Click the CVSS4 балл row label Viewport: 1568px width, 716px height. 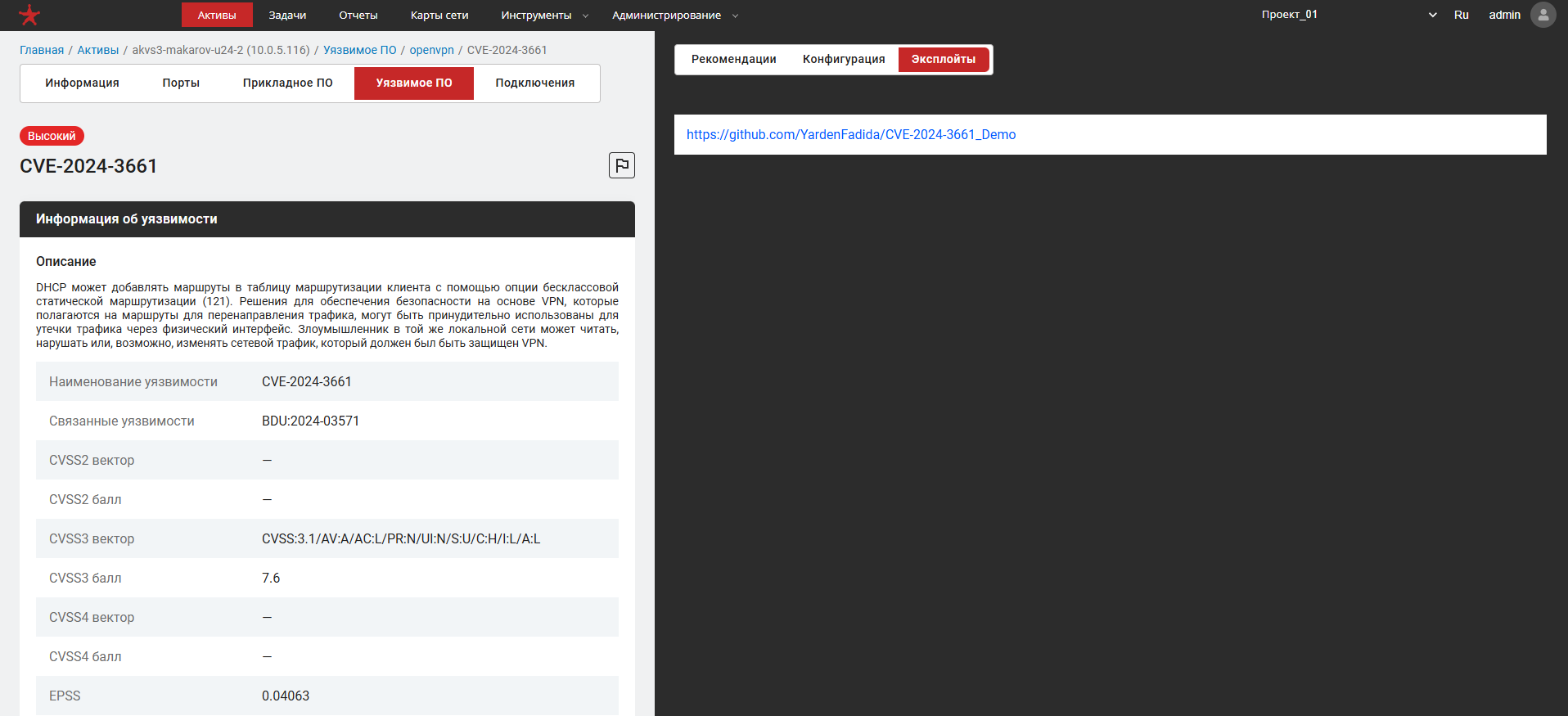85,656
